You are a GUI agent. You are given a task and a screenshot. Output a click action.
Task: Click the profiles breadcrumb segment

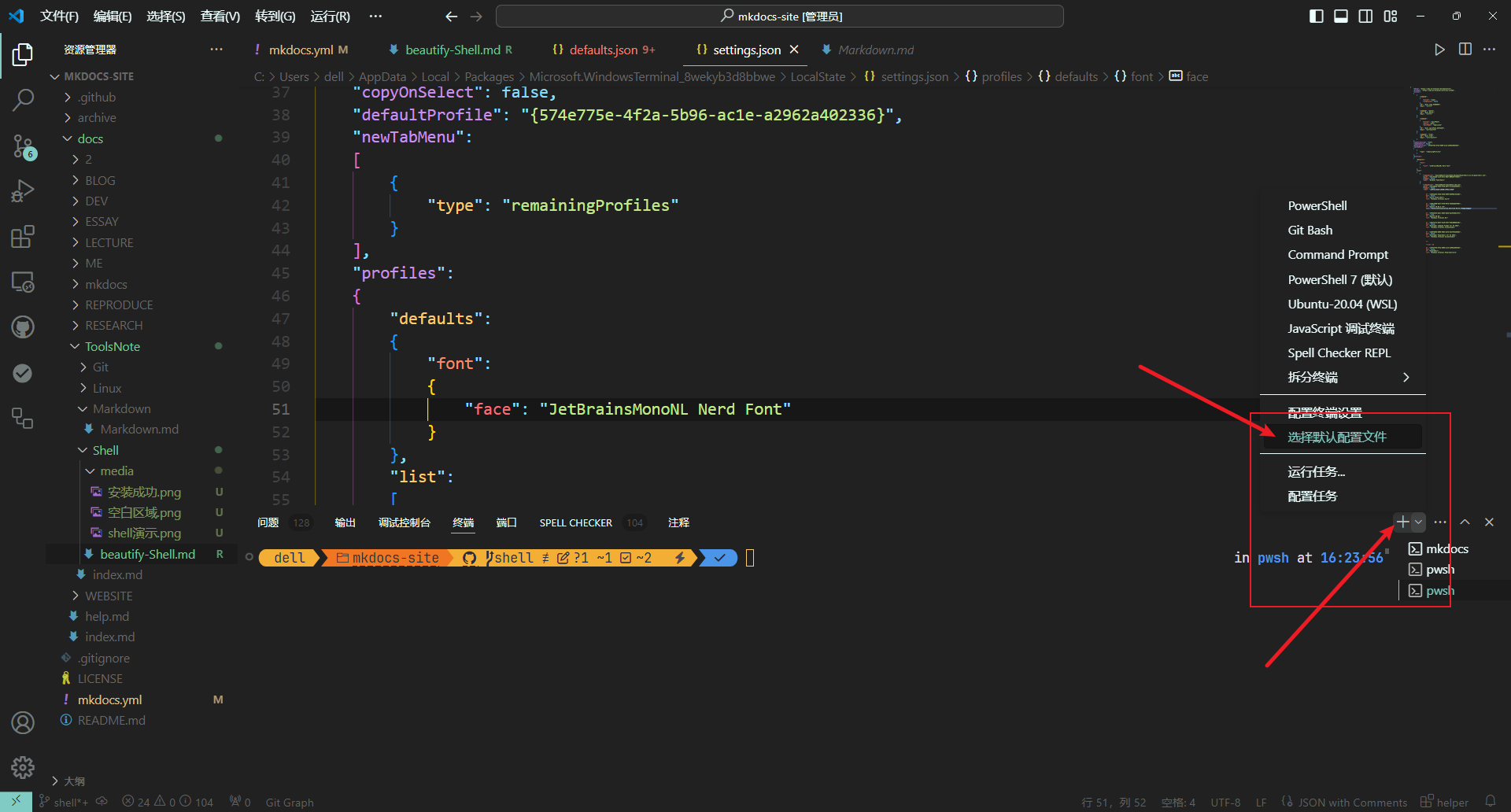pos(1001,76)
